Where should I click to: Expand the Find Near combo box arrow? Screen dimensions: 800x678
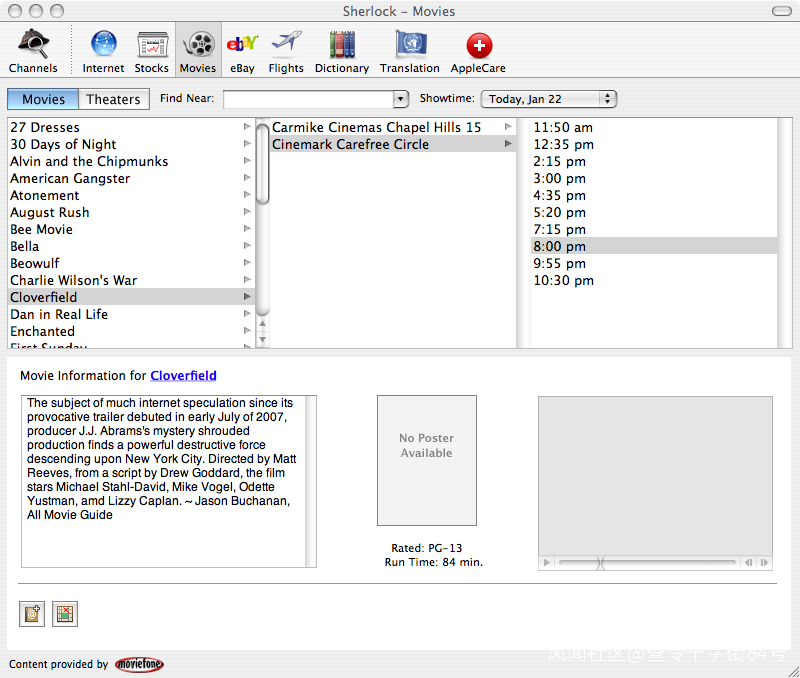click(401, 99)
